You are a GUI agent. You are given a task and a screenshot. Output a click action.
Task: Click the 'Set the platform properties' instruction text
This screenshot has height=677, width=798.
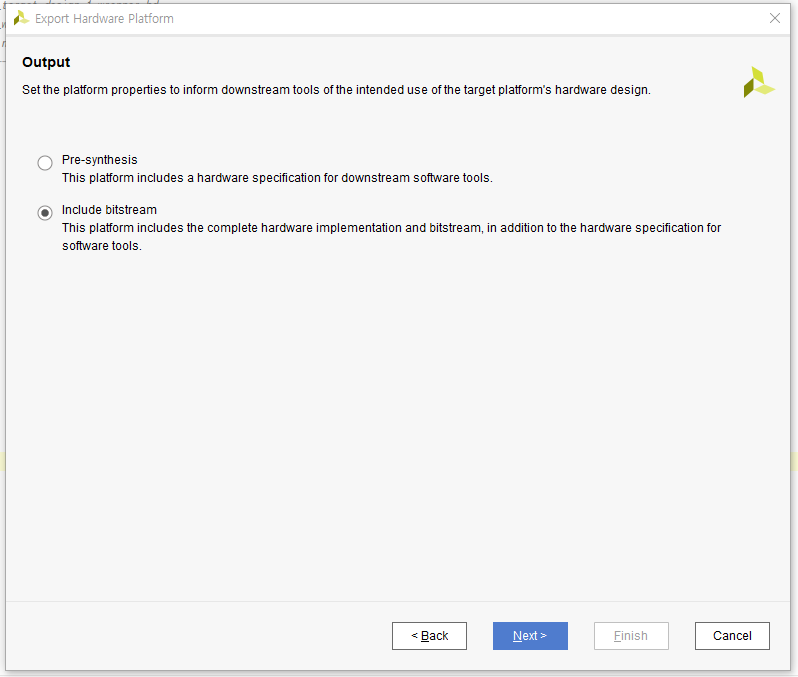[x=336, y=90]
